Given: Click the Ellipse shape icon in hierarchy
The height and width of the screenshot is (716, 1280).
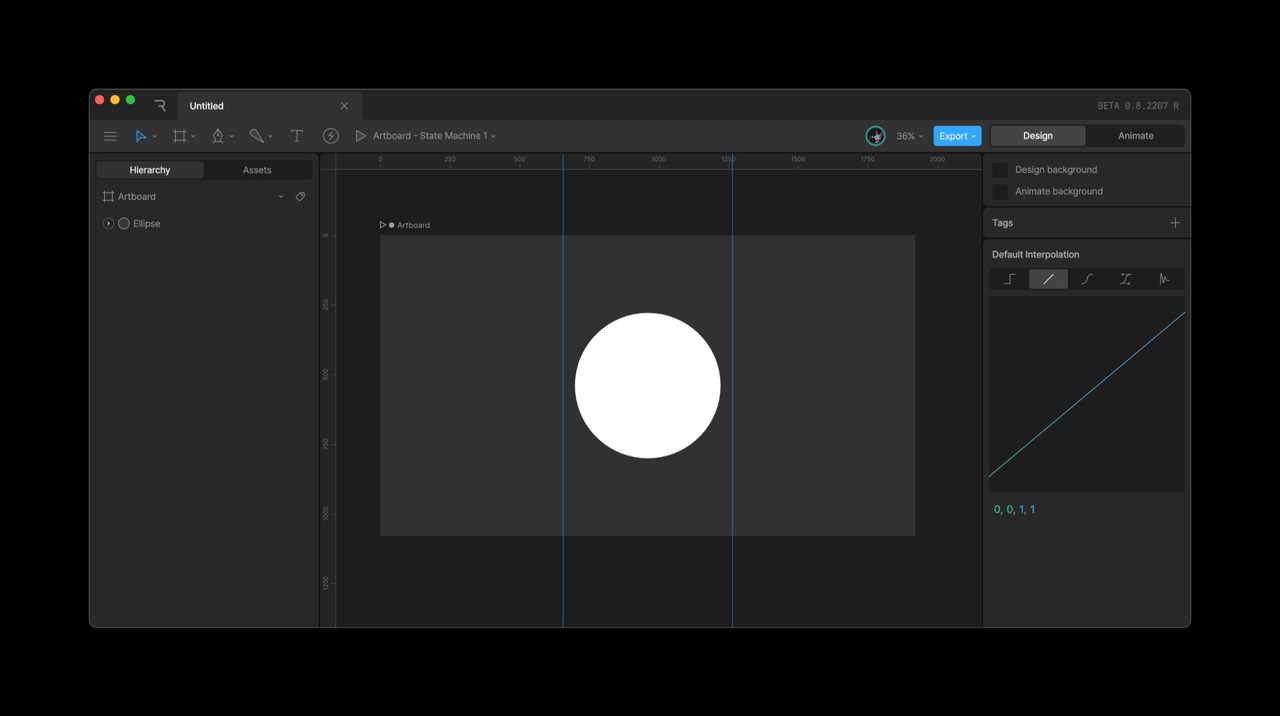Looking at the screenshot, I should point(124,224).
